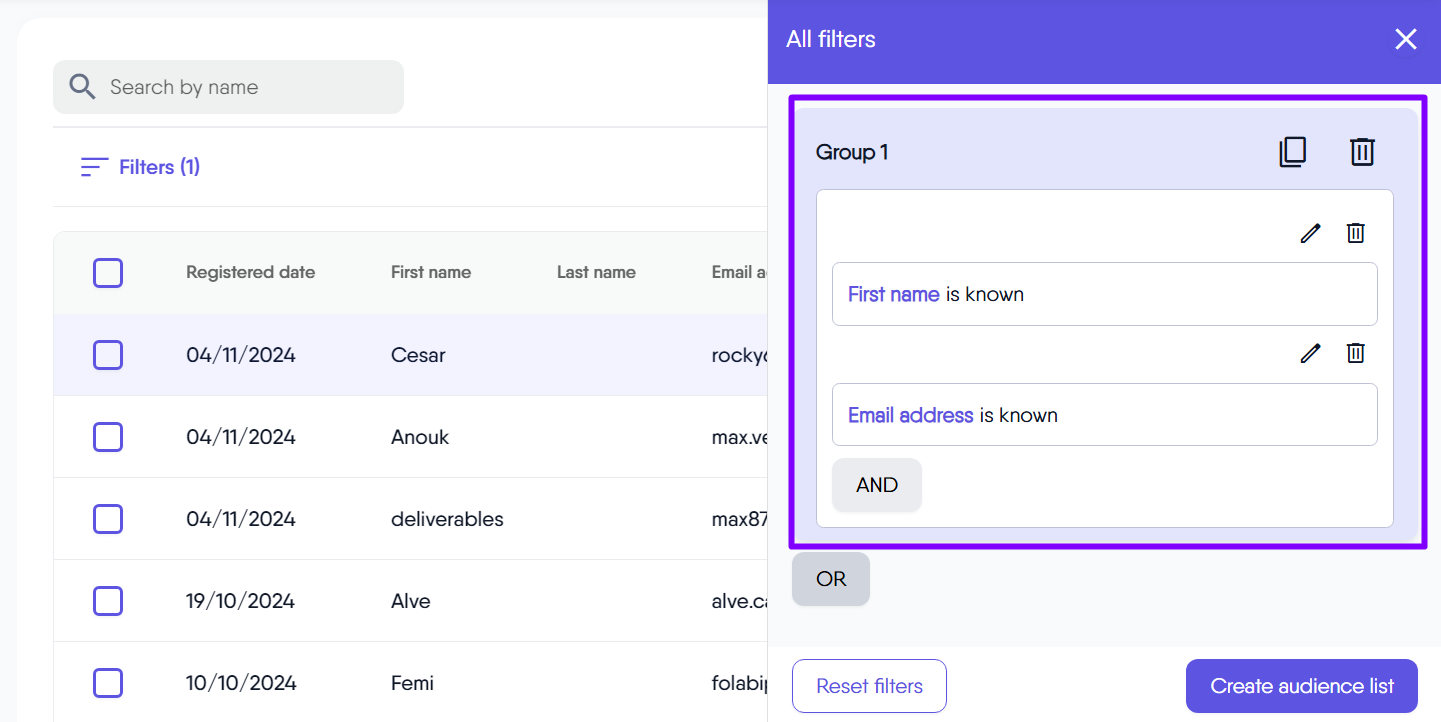
Task: Edit the First name filter with the pencil icon
Action: pyautogui.click(x=1310, y=233)
